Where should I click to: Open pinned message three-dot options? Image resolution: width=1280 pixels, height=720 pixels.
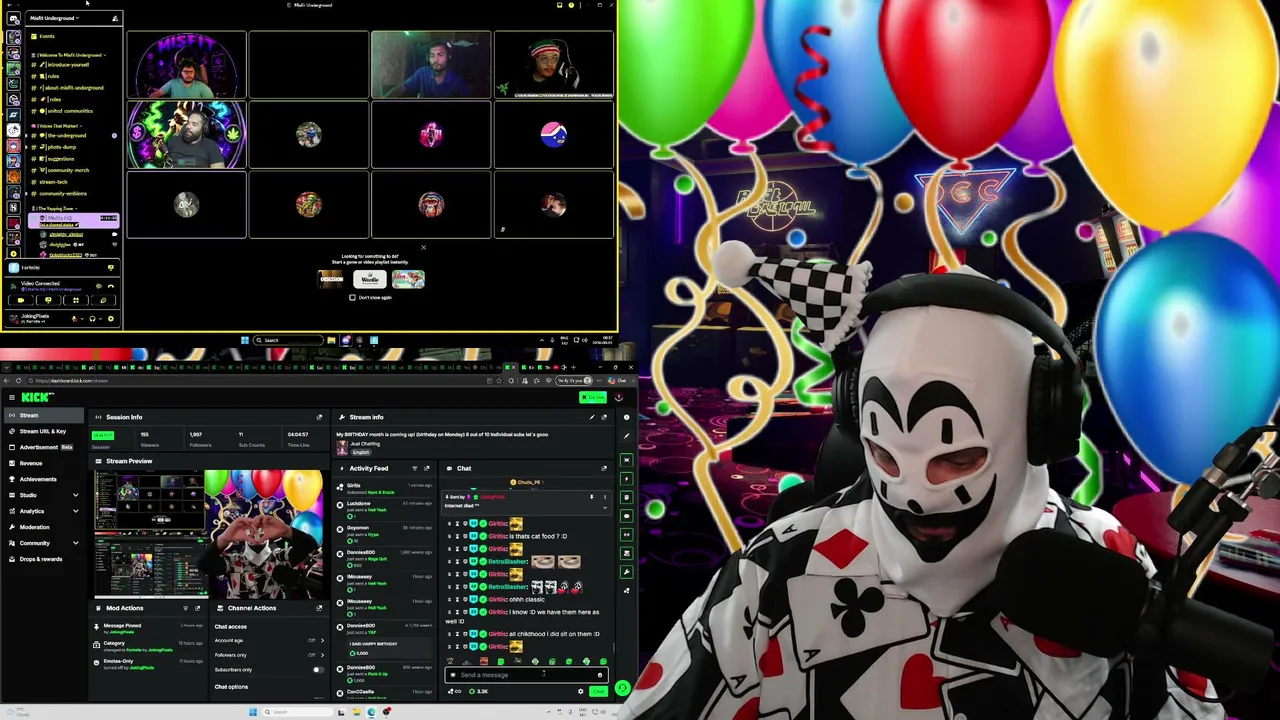coord(604,497)
